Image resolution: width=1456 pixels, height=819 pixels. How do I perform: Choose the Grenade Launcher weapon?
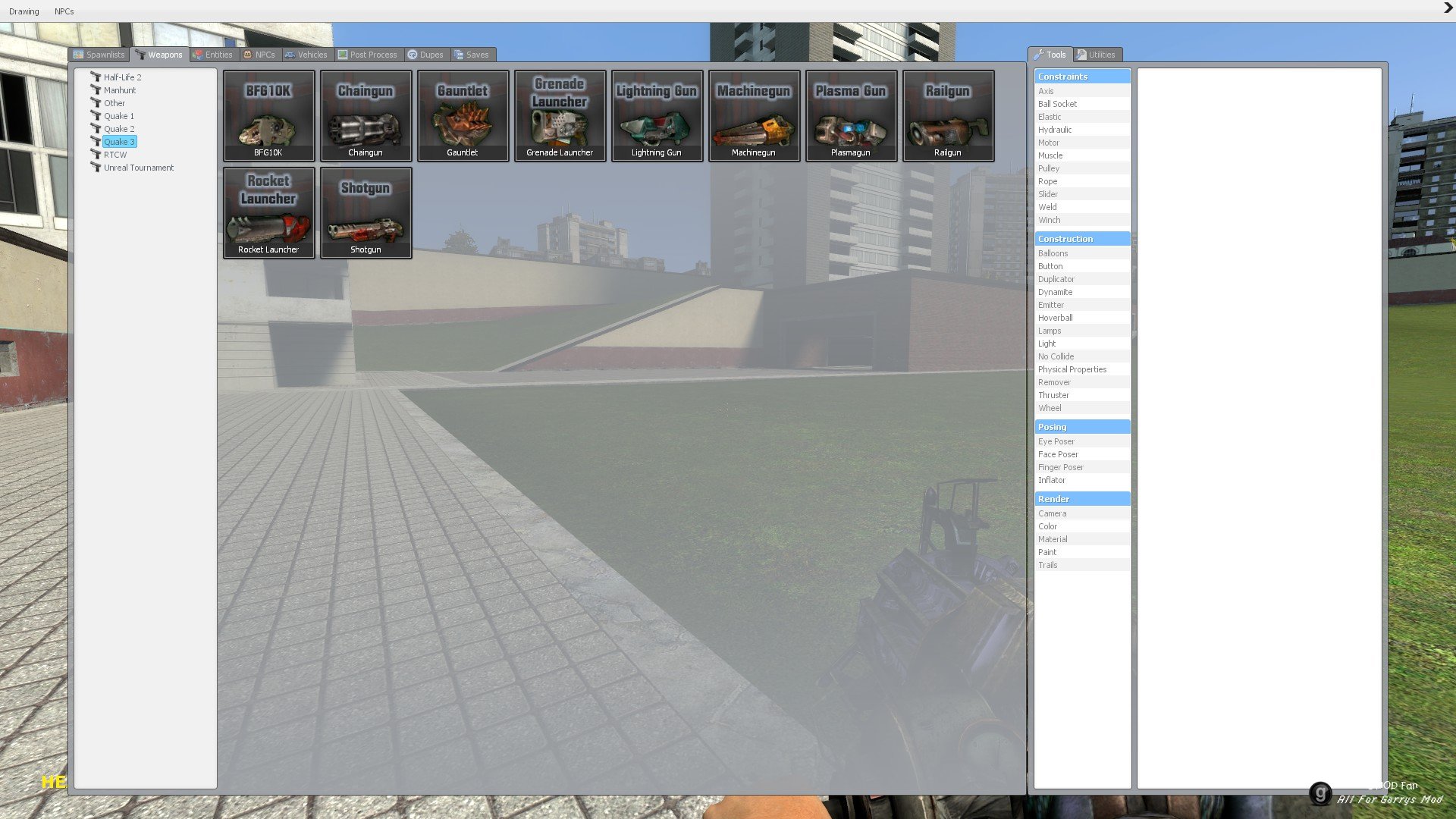(560, 115)
